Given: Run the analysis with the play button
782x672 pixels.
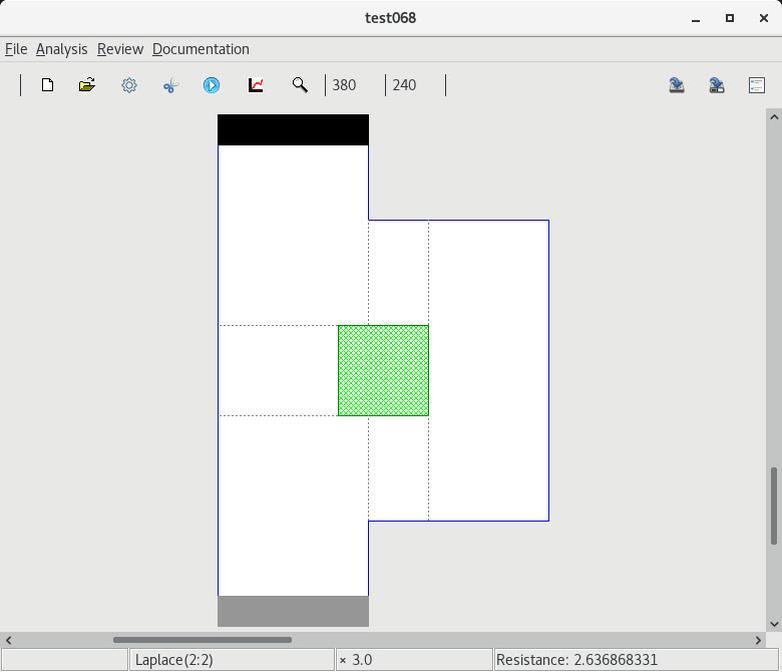Looking at the screenshot, I should point(212,85).
